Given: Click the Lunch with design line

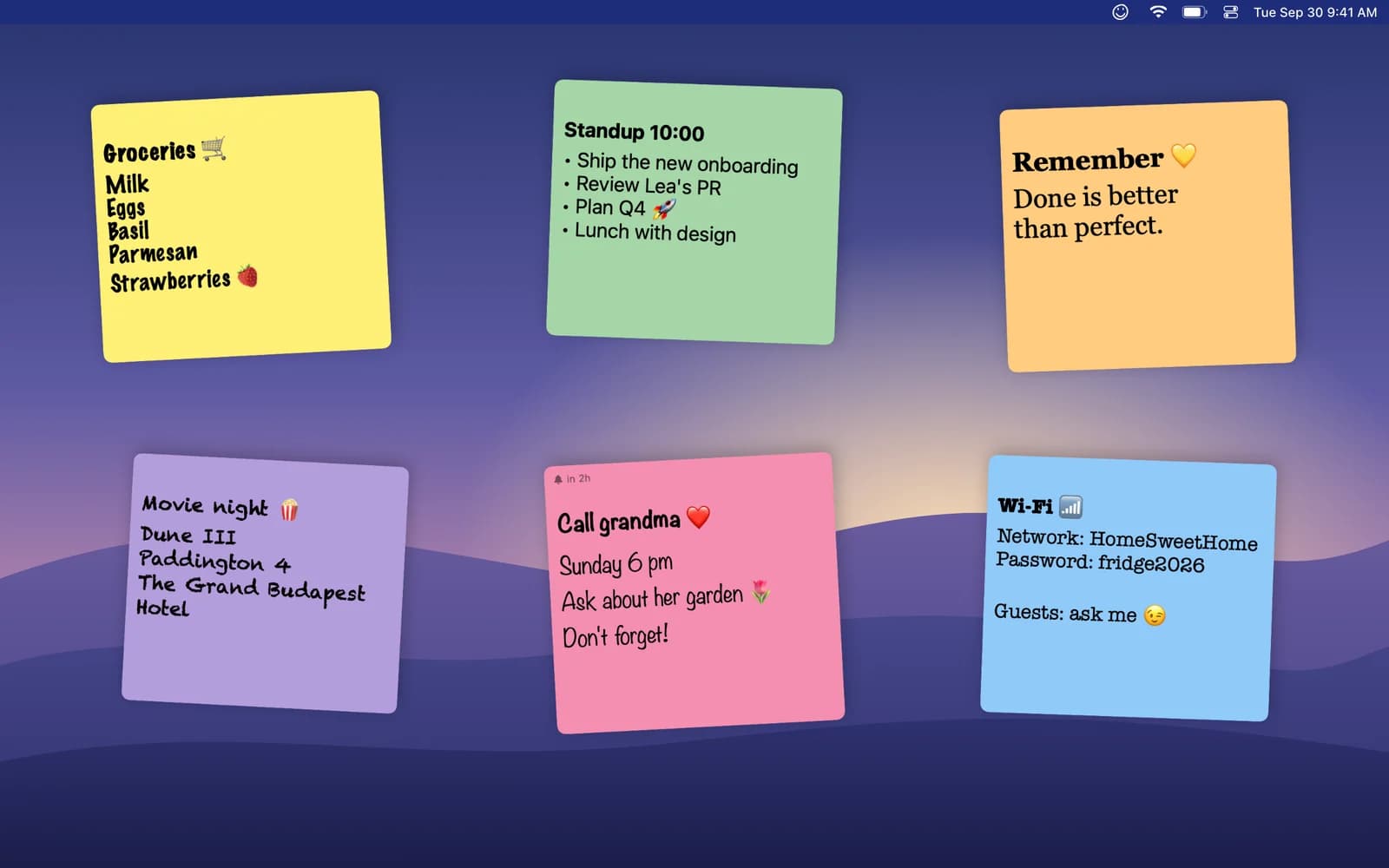Looking at the screenshot, I should tap(649, 232).
